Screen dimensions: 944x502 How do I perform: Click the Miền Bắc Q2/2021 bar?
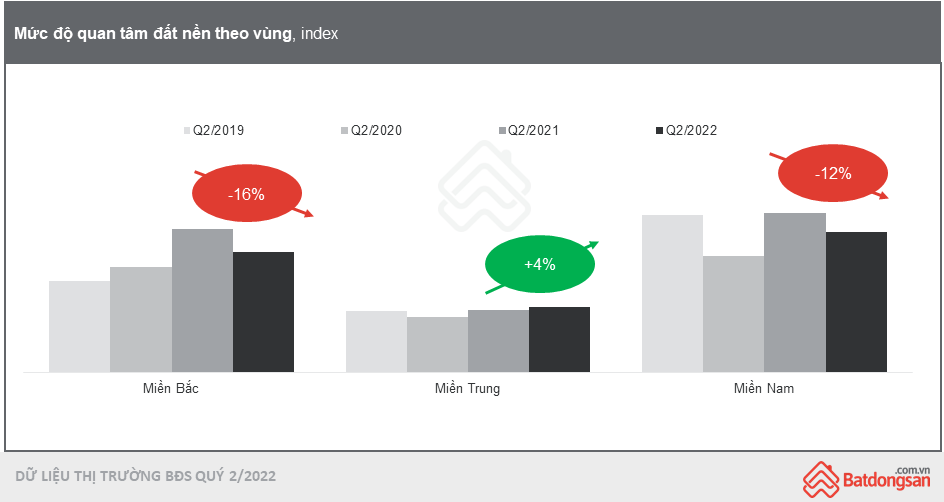[x=202, y=300]
